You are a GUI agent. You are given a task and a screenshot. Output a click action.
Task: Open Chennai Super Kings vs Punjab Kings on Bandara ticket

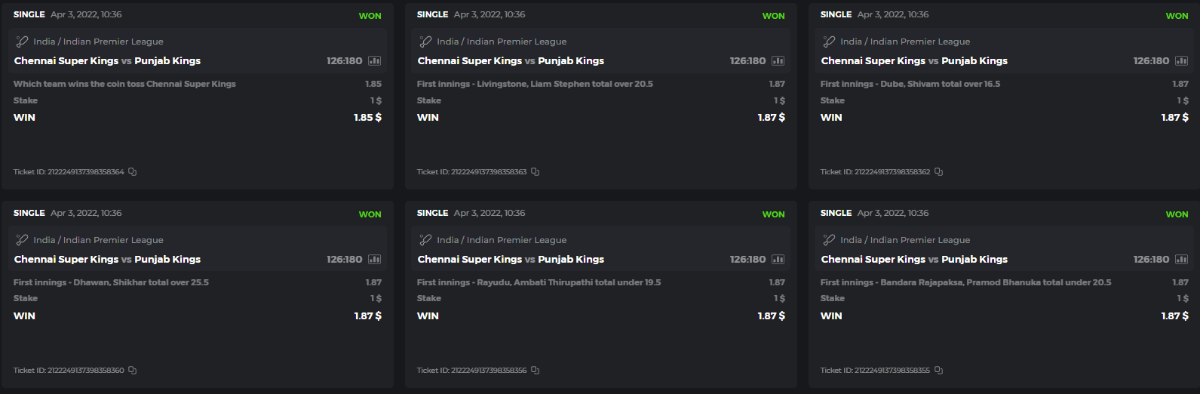pyautogui.click(x=914, y=259)
